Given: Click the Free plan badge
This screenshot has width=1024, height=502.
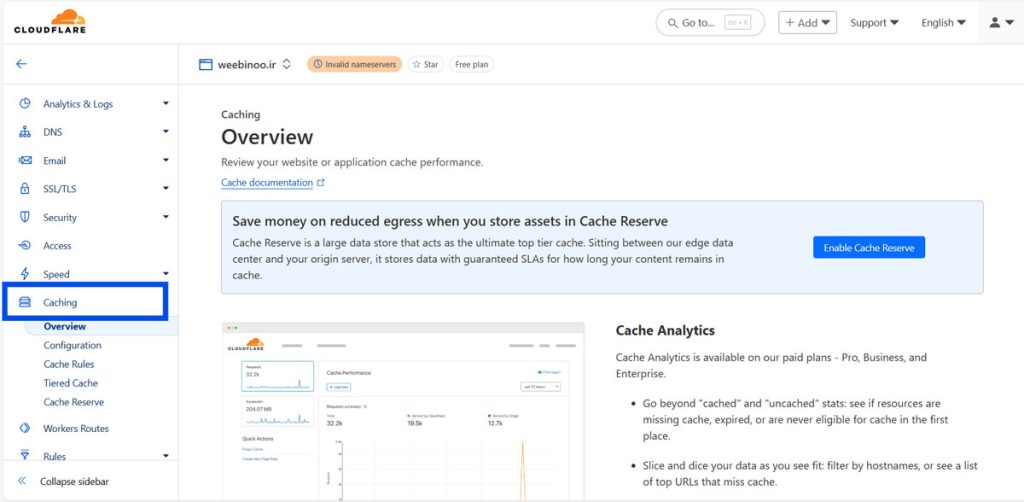Looking at the screenshot, I should [x=472, y=65].
